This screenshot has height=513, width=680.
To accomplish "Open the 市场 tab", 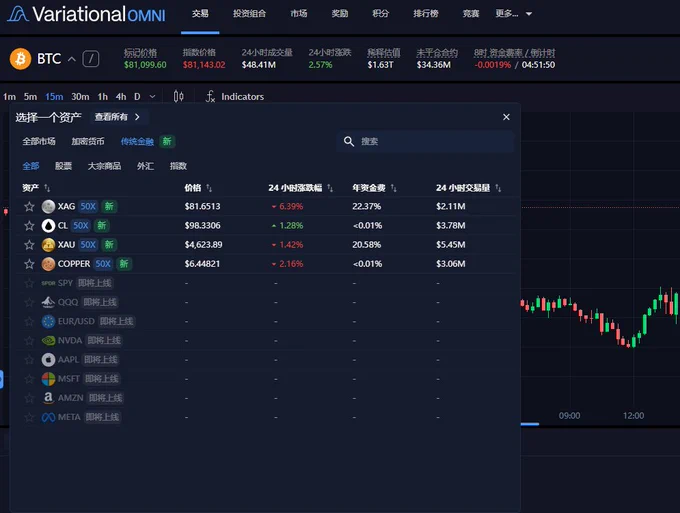I will [299, 14].
